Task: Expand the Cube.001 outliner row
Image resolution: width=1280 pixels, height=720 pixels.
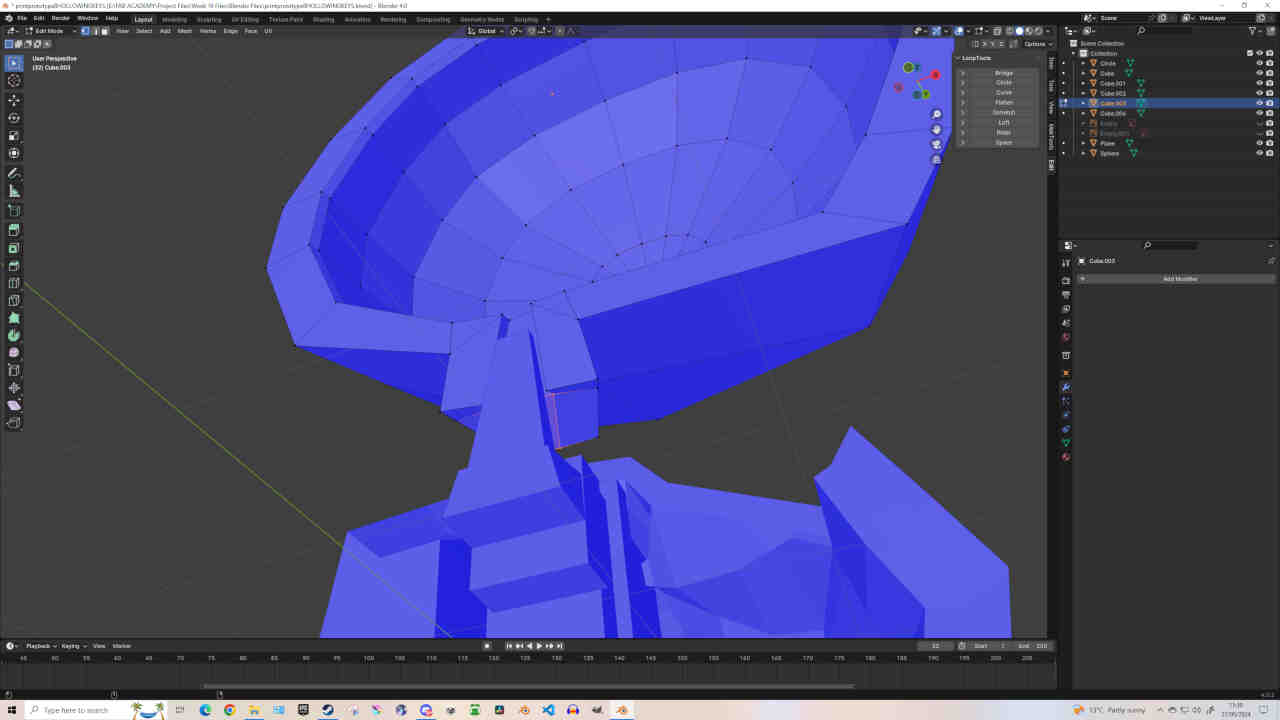Action: coord(1083,83)
